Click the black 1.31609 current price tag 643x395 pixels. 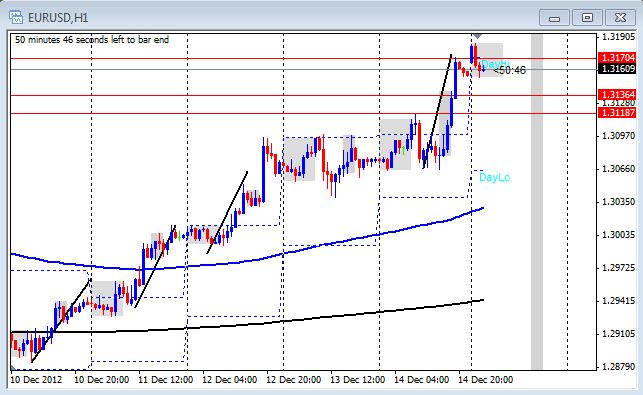click(617, 68)
